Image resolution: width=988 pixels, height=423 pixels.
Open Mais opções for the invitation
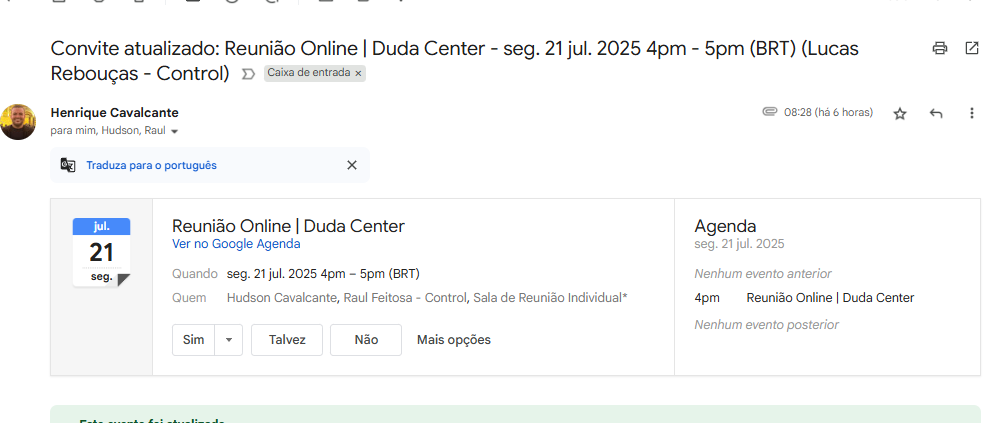click(454, 340)
